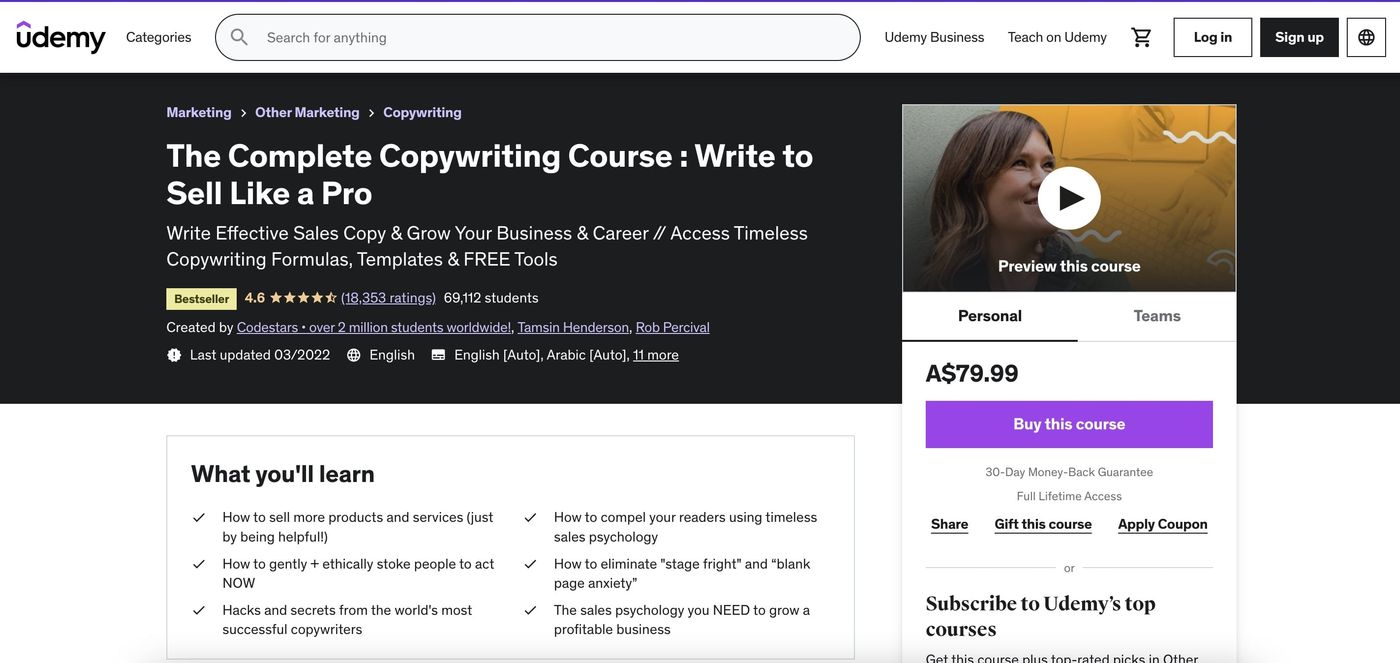Expand the 11 more subtitles link
The height and width of the screenshot is (663, 1400).
coord(656,355)
